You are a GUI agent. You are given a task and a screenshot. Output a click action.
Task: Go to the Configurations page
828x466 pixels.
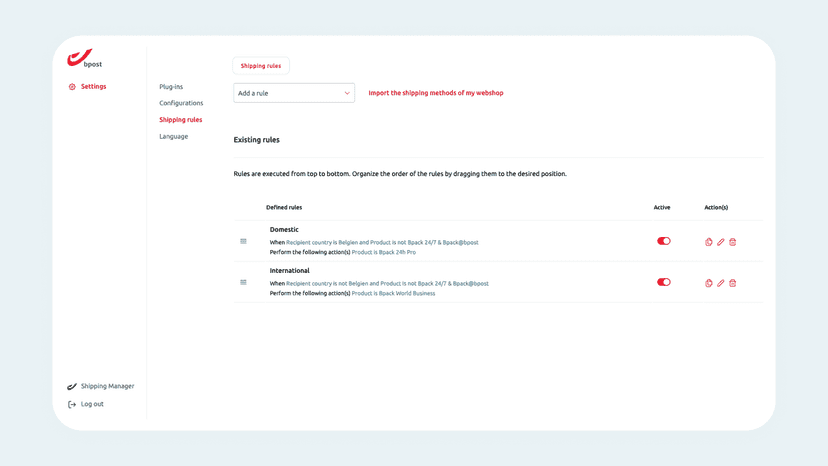181,103
